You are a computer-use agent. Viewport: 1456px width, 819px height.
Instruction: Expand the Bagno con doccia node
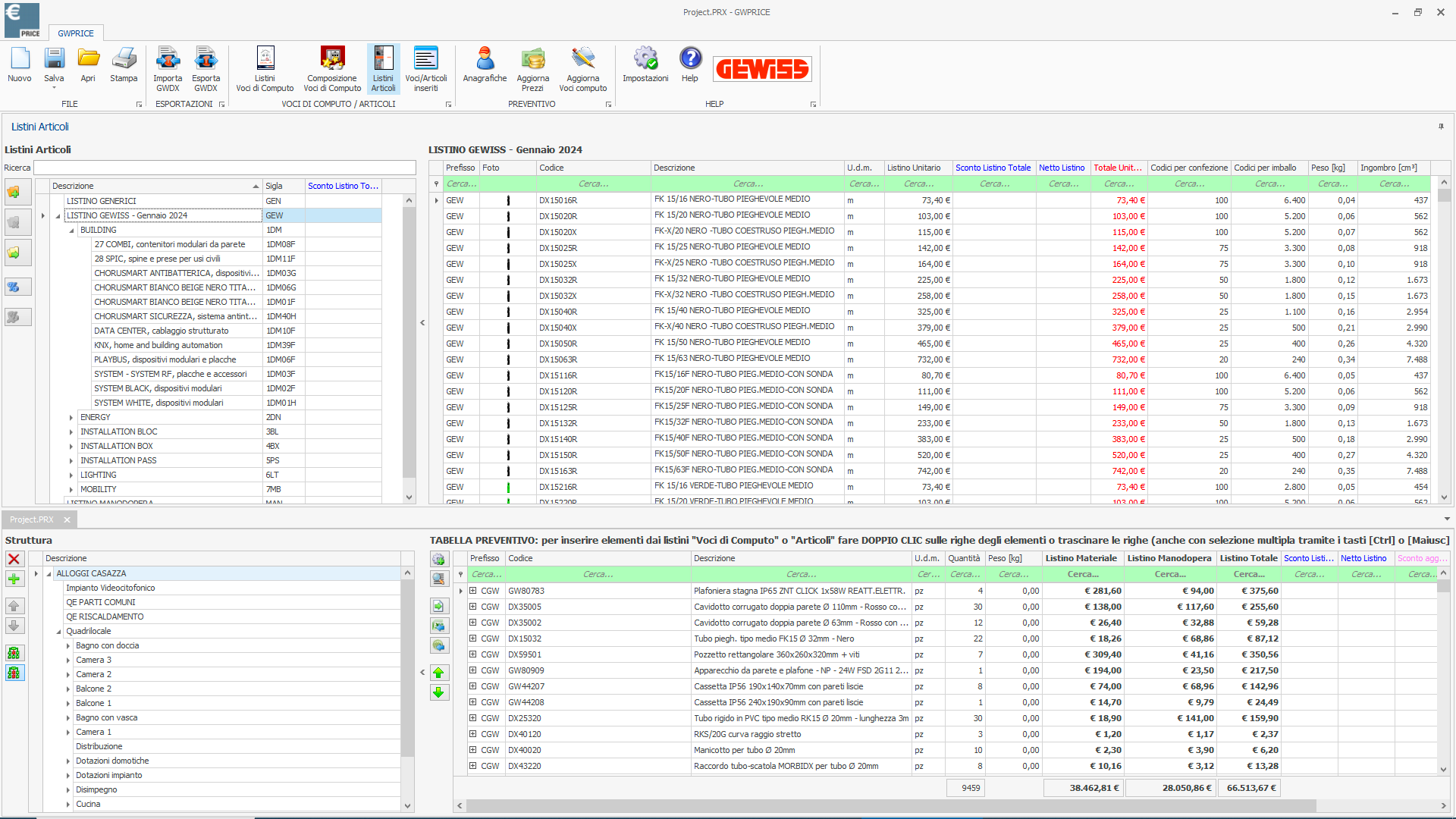67,646
